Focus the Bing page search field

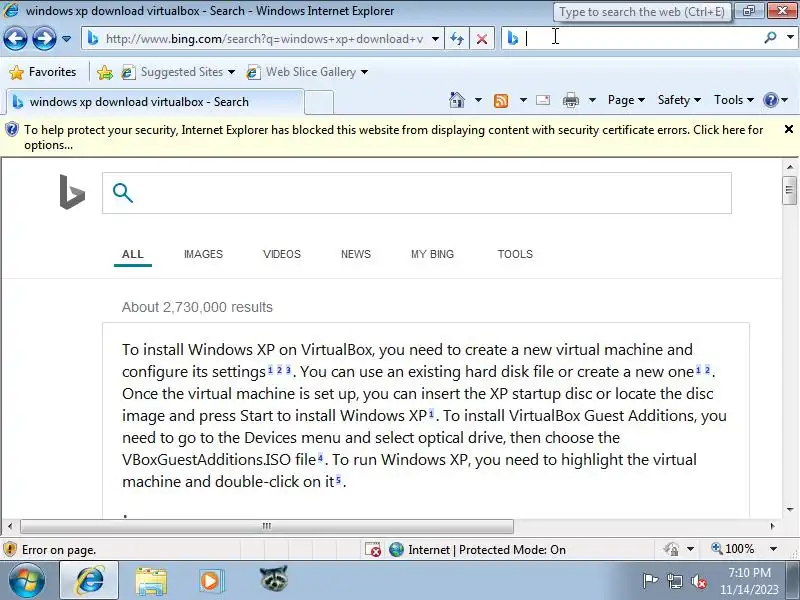[x=416, y=193]
